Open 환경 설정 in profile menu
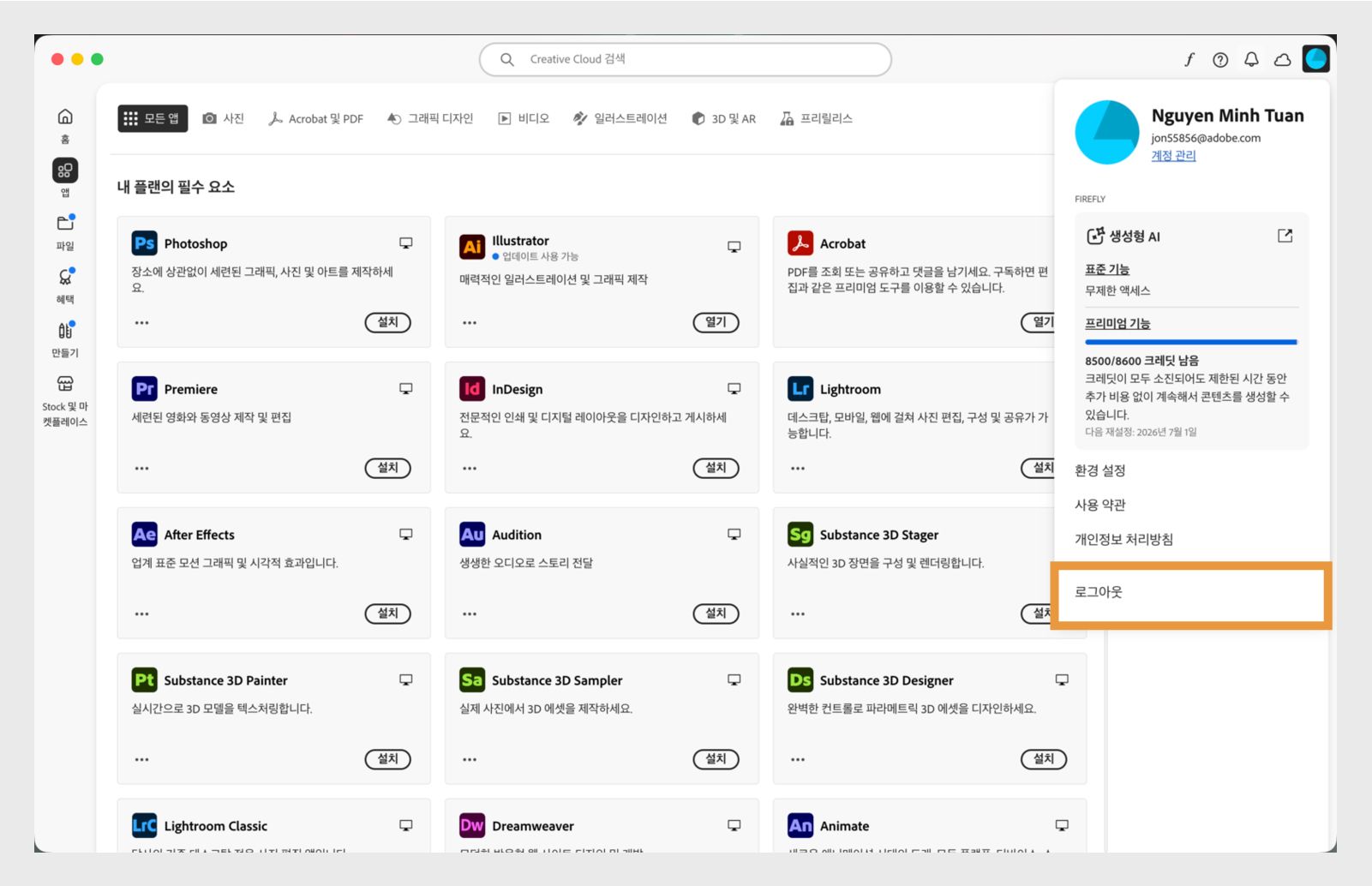This screenshot has height=886, width=1372. click(x=1100, y=470)
